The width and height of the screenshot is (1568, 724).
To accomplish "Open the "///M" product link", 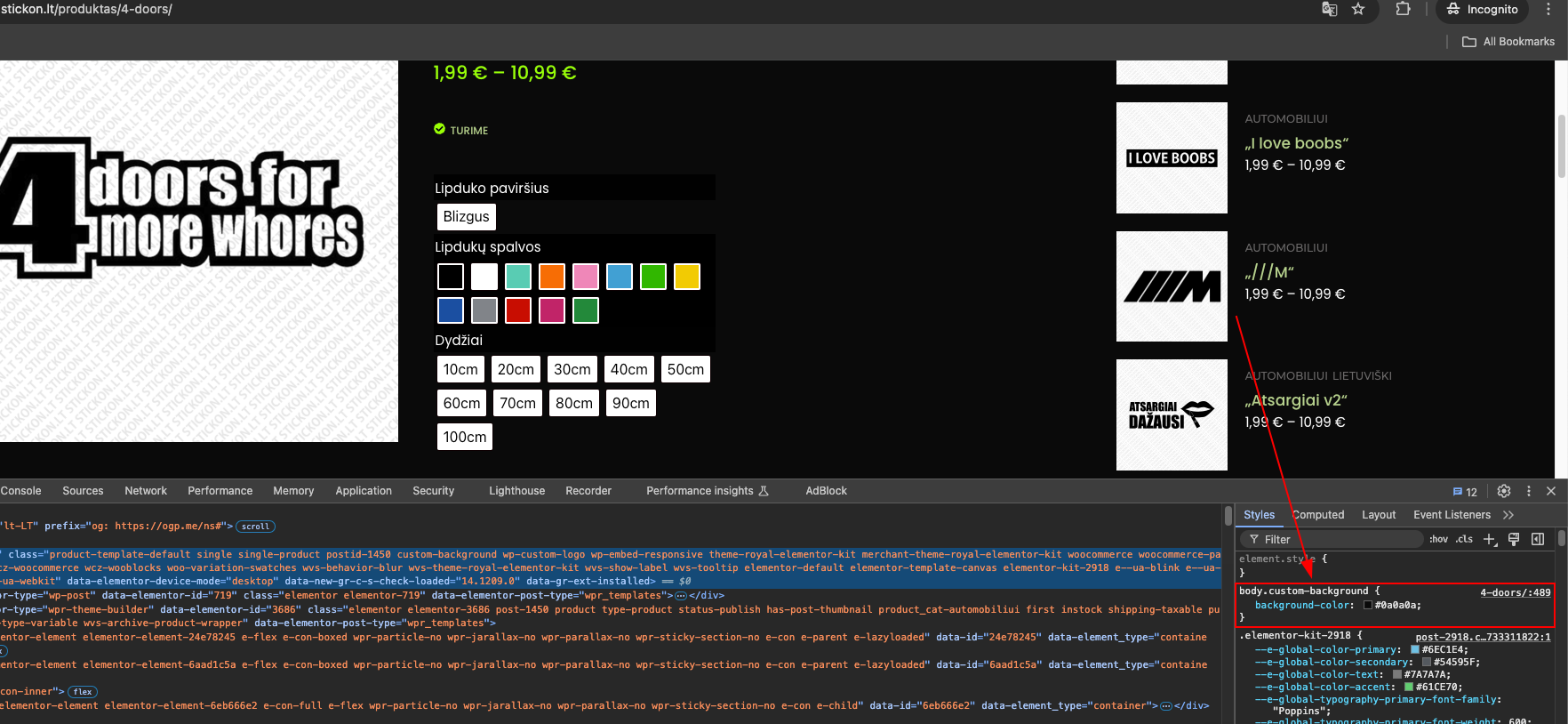I will tap(1269, 272).
